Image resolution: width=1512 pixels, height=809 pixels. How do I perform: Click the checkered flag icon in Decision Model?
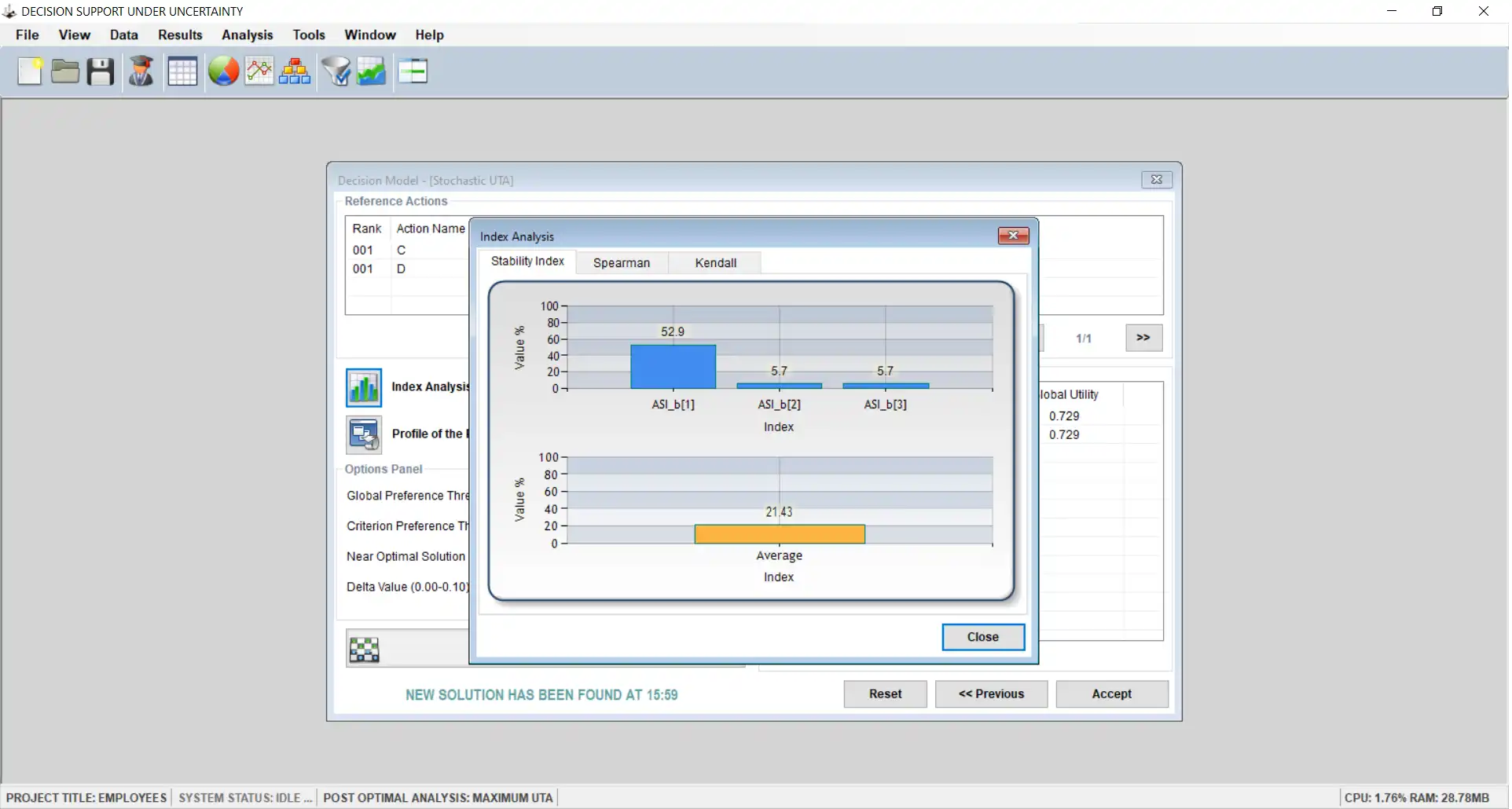click(364, 650)
